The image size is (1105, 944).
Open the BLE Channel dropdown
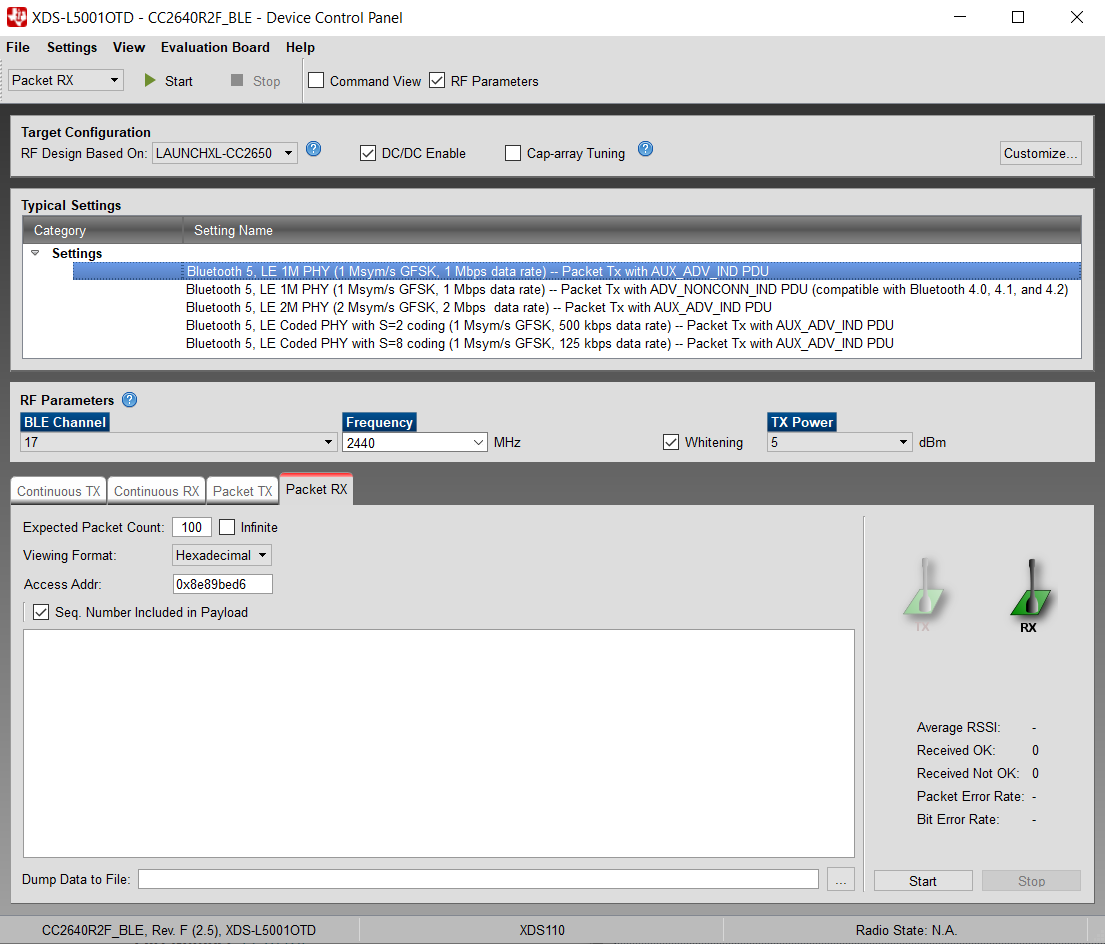coord(178,442)
